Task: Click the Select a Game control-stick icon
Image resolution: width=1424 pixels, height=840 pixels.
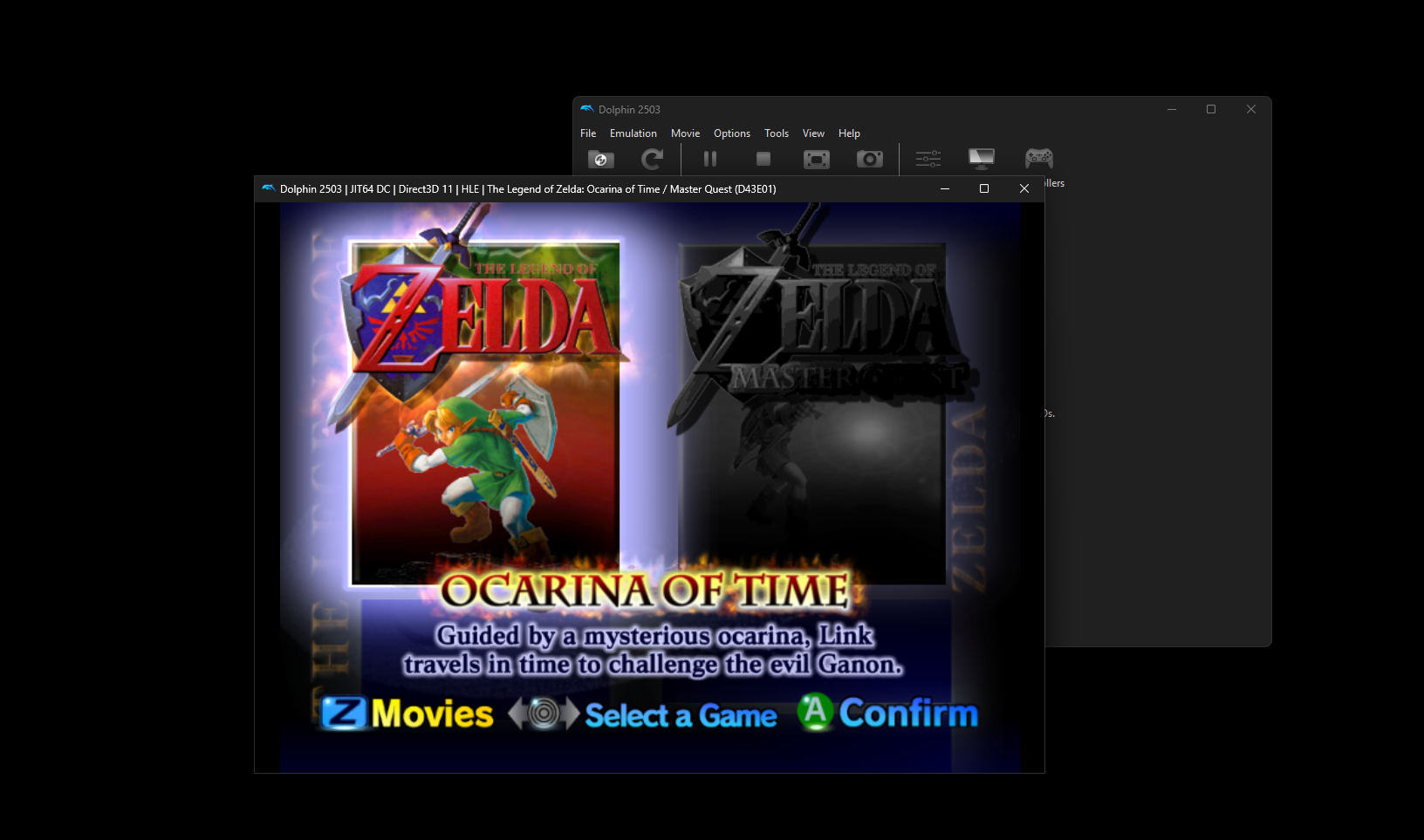Action: click(544, 714)
